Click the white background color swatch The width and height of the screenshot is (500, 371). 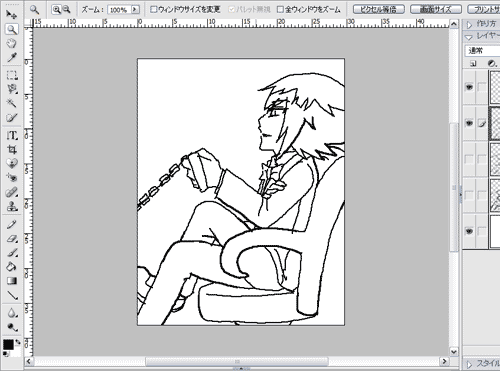pyautogui.click(x=15, y=351)
